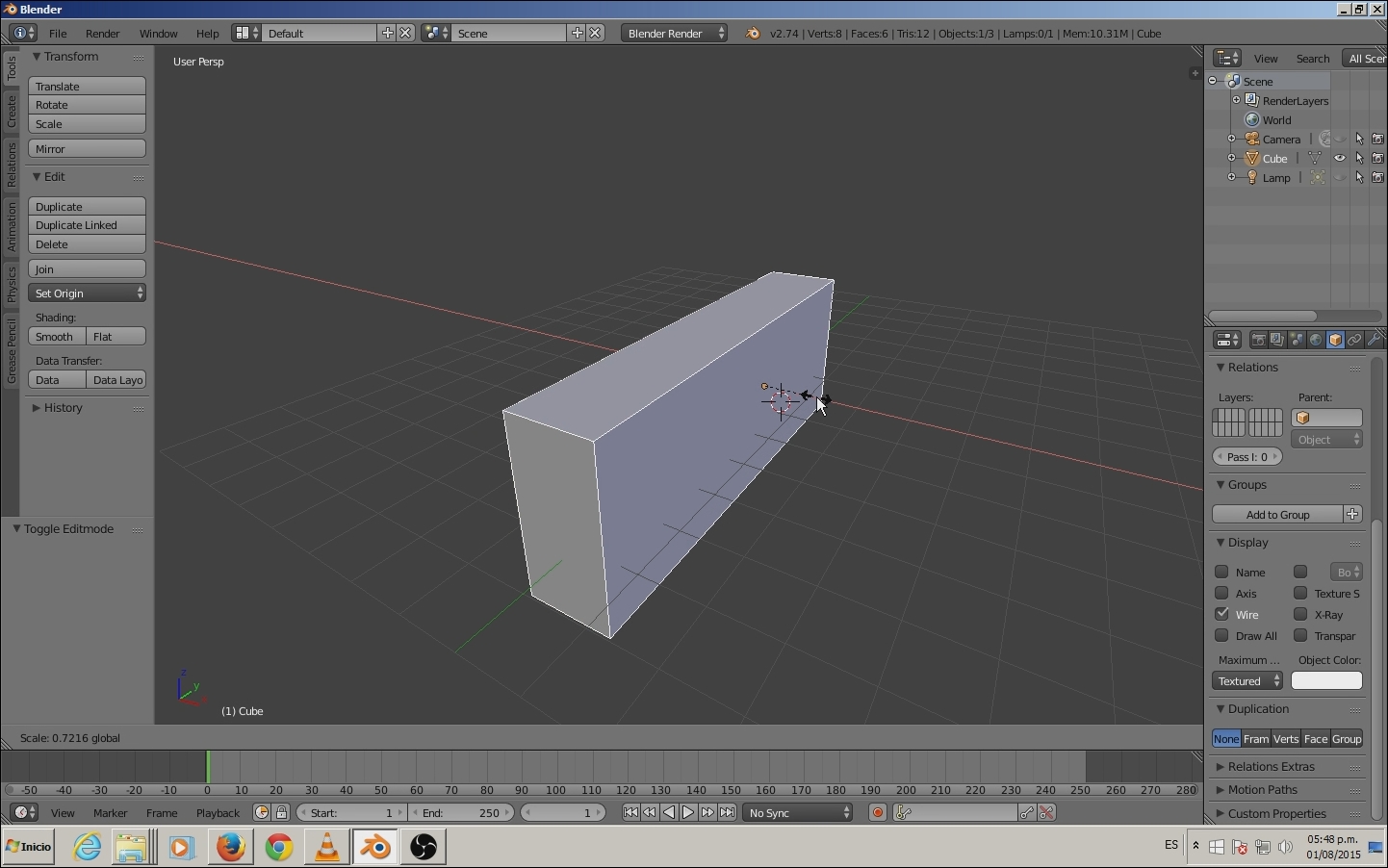1388x868 pixels.
Task: Open the Constraints properties chain icon
Action: pyautogui.click(x=1355, y=341)
